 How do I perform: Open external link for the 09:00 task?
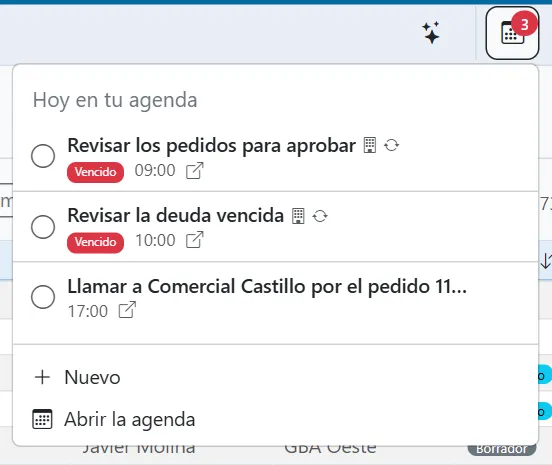point(195,171)
